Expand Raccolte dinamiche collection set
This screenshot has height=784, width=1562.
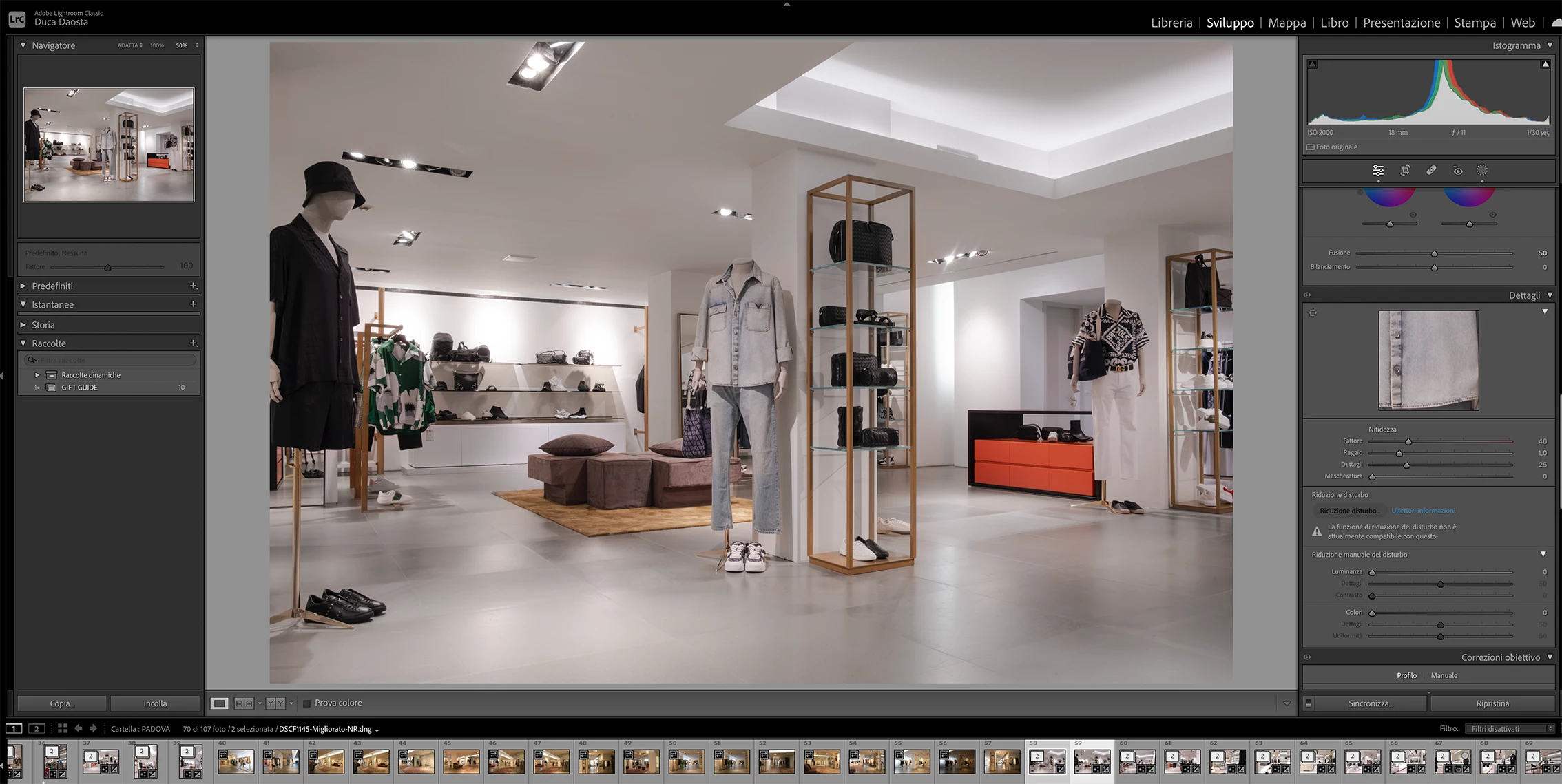click(x=37, y=375)
